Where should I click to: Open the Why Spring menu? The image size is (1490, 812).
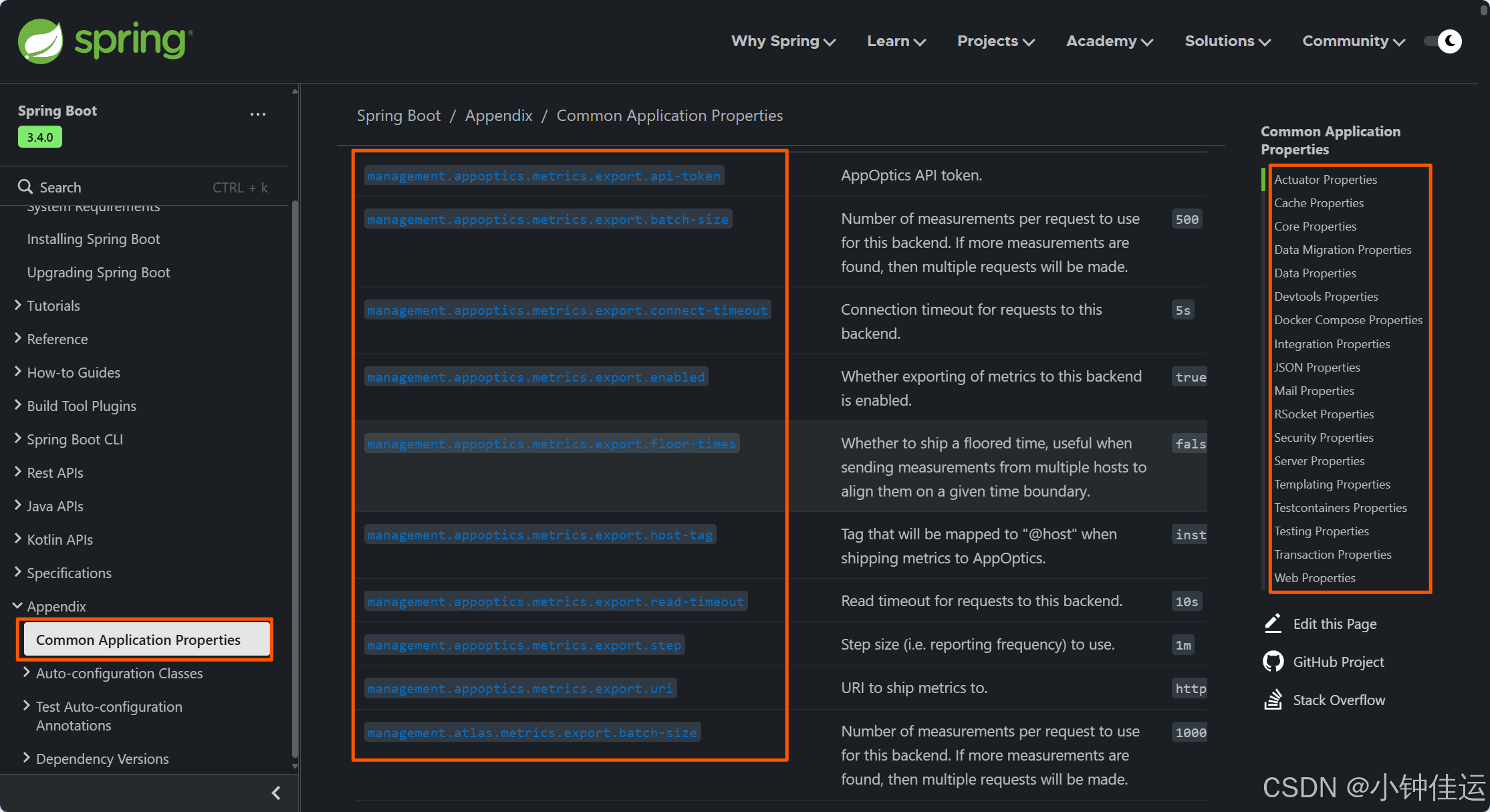[783, 41]
